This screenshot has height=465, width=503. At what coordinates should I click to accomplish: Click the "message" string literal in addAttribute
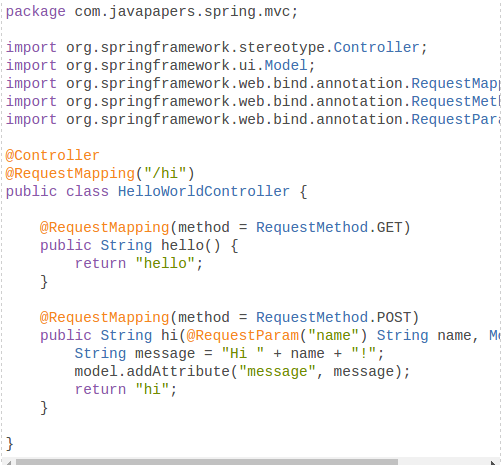(277, 372)
